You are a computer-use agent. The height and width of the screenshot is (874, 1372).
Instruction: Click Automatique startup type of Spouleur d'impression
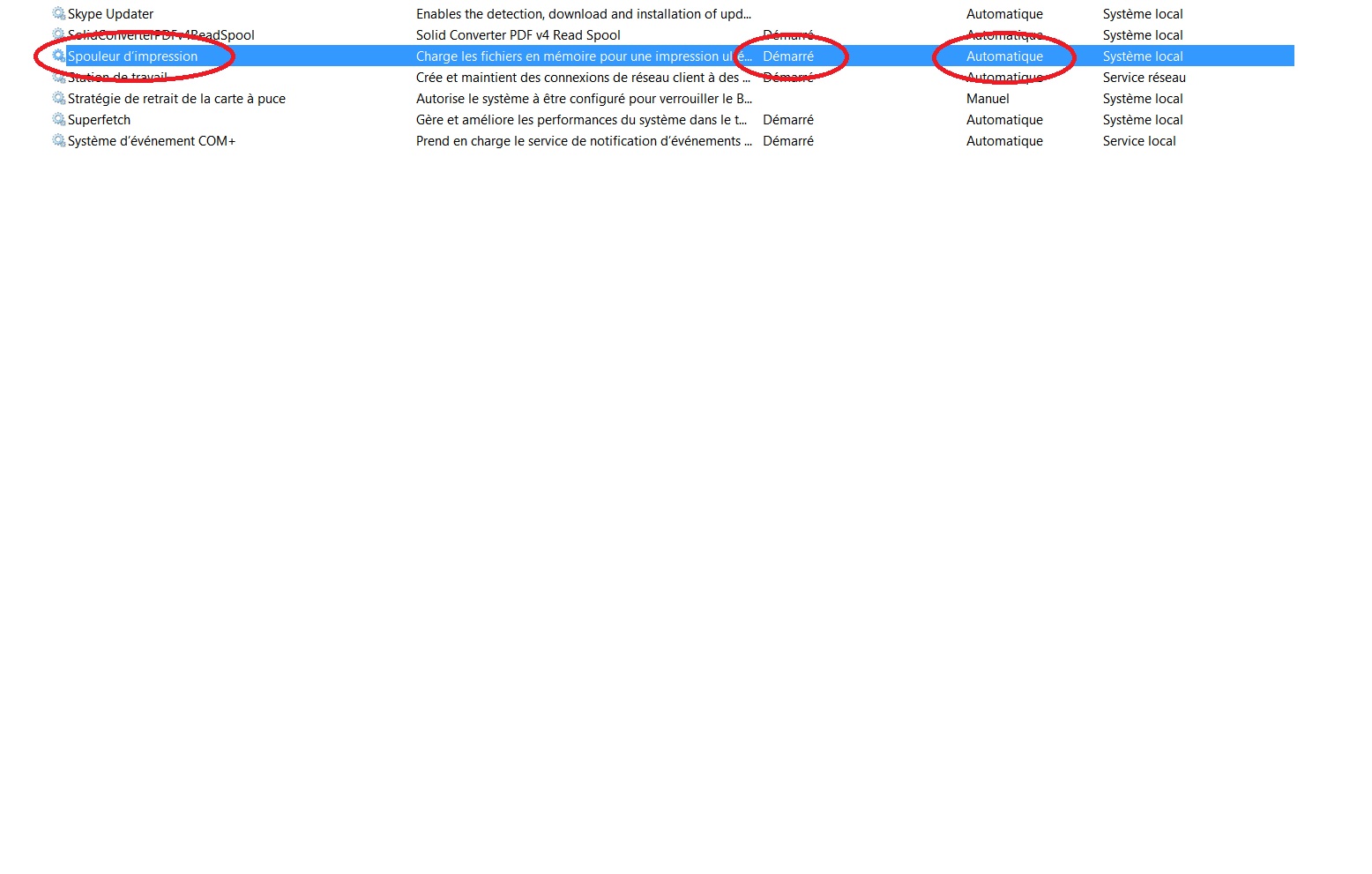click(x=1004, y=56)
